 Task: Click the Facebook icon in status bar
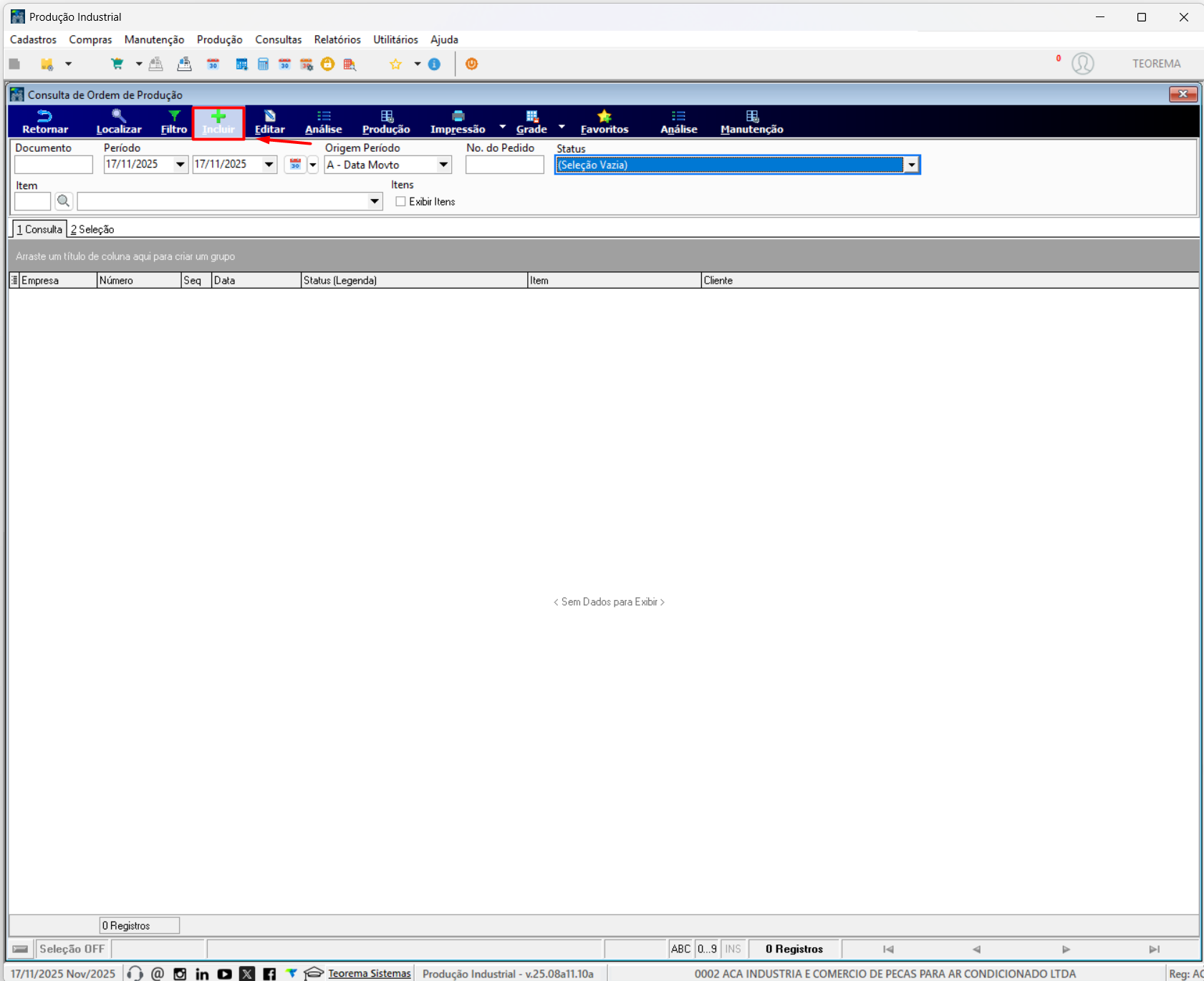coord(269,973)
